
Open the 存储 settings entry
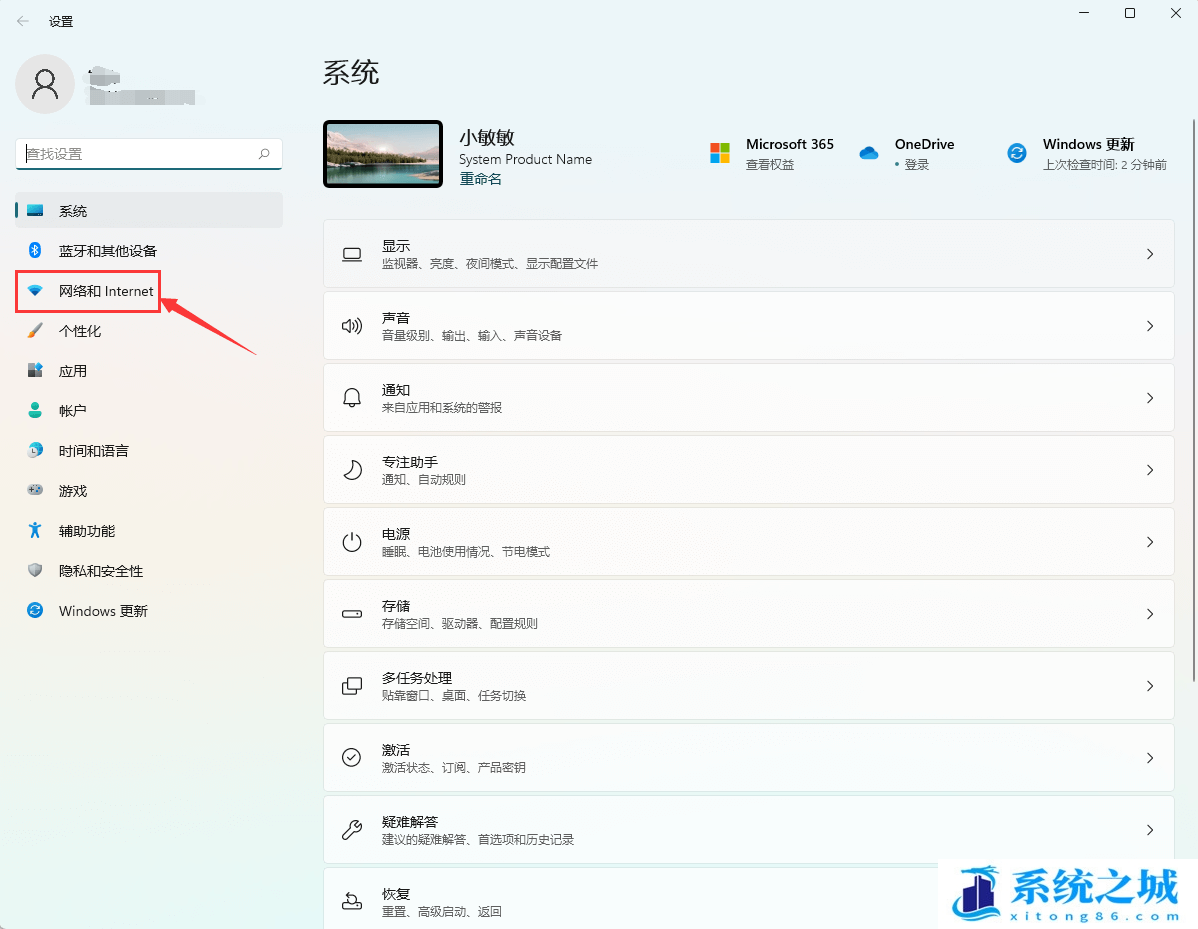point(748,613)
